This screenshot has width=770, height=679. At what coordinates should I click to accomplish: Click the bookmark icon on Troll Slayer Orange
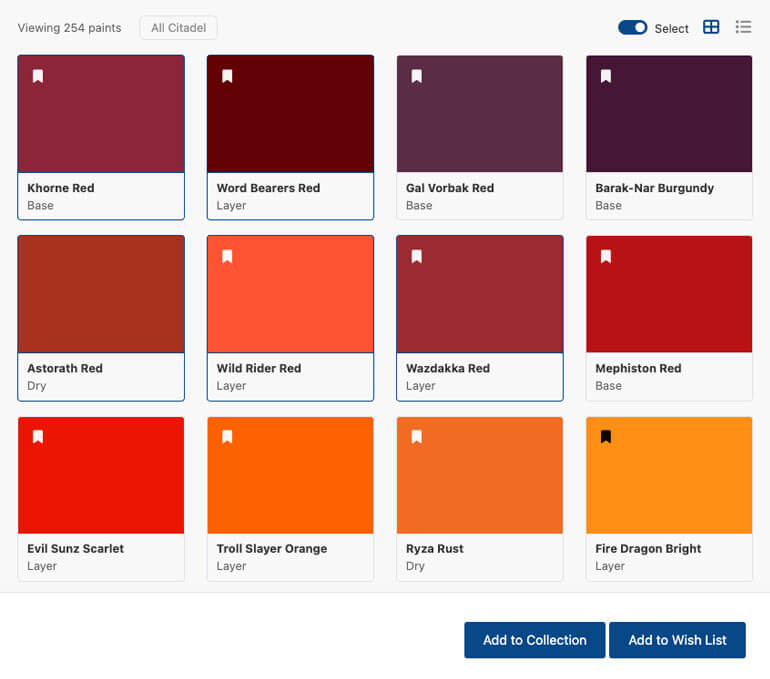pyautogui.click(x=227, y=436)
